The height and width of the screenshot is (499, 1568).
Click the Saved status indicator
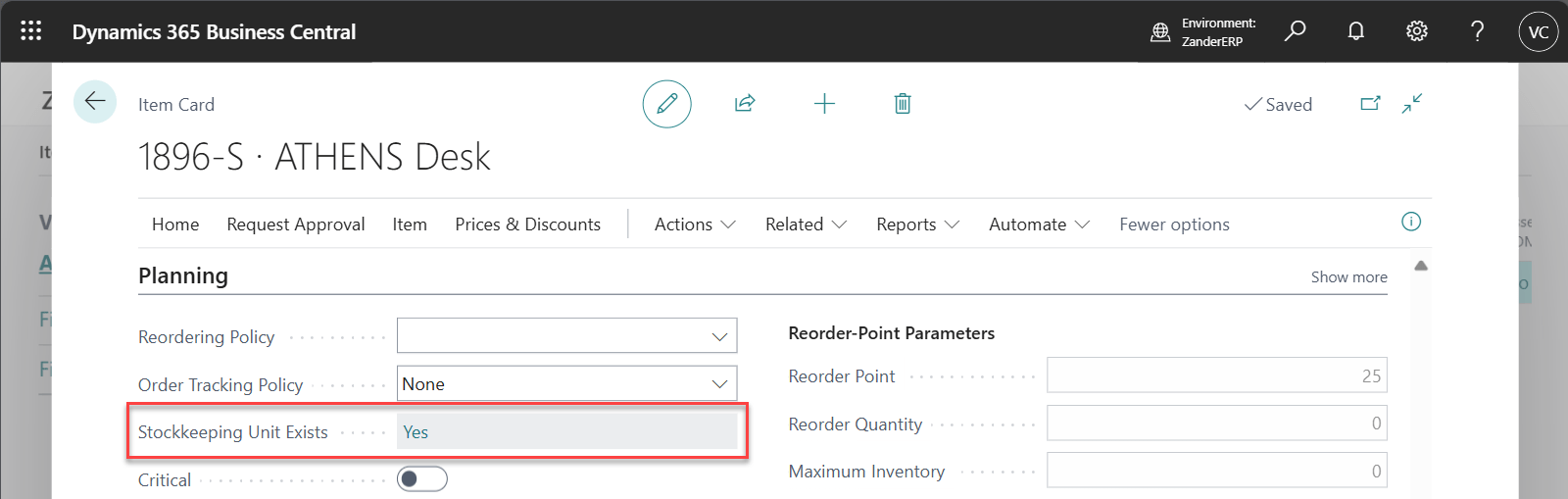[1278, 104]
